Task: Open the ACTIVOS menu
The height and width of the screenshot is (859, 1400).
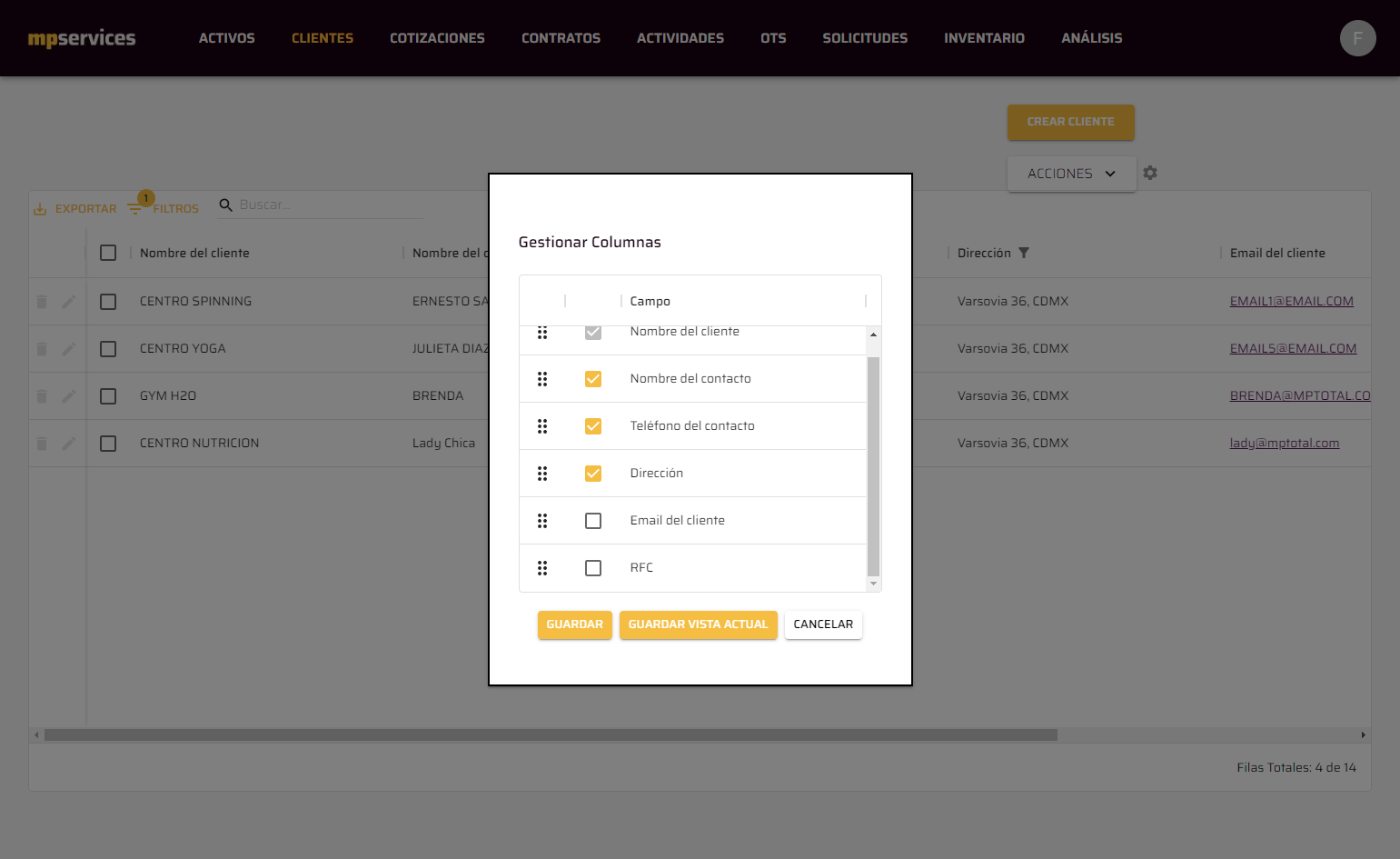Action: (227, 38)
